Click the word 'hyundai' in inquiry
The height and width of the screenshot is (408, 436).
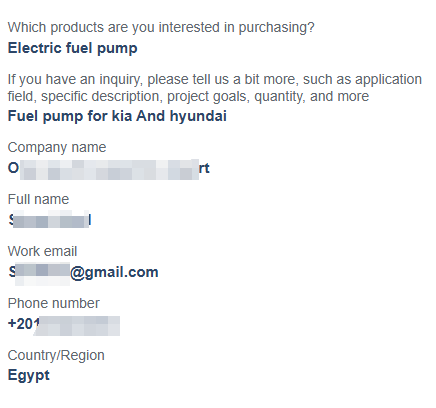click(198, 116)
